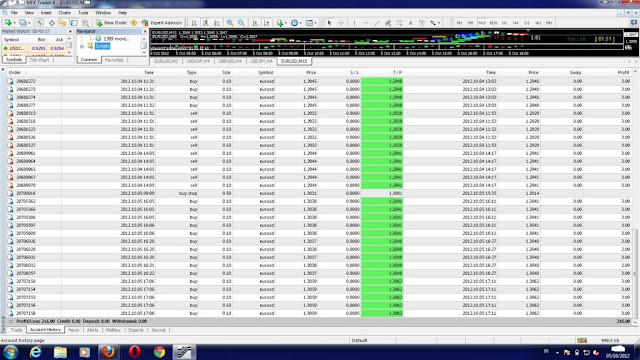Toggle the Auto Scroll chart icon

pos(255,23)
